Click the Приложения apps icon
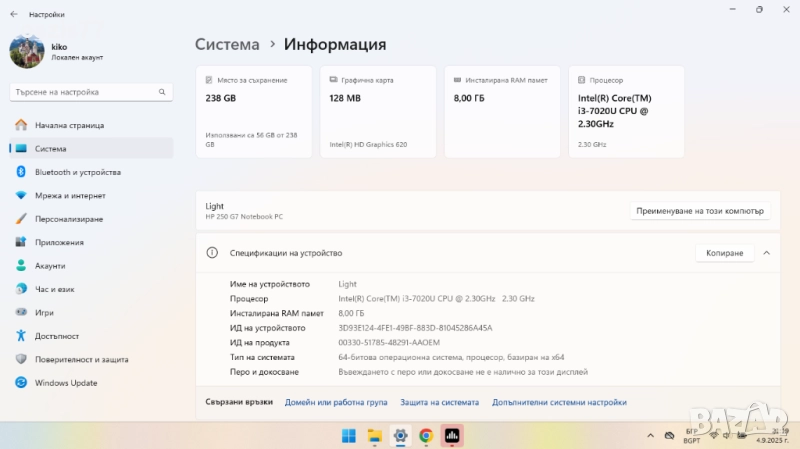The image size is (800, 449). click(x=20, y=242)
